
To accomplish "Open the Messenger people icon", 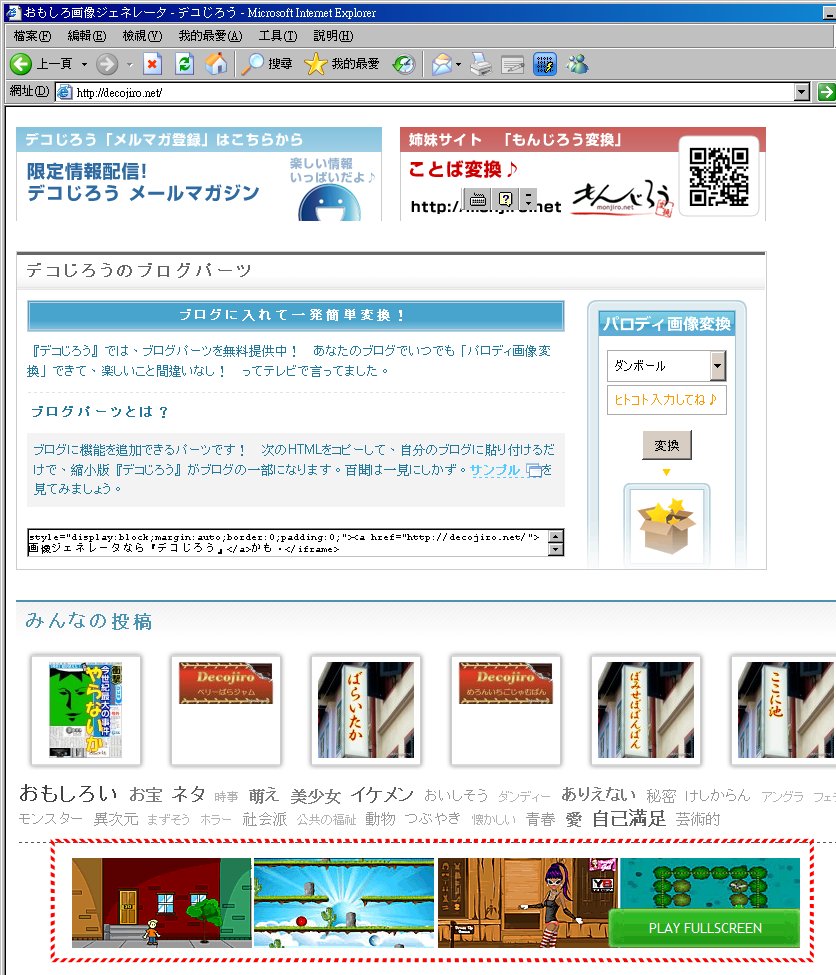I will click(x=577, y=63).
